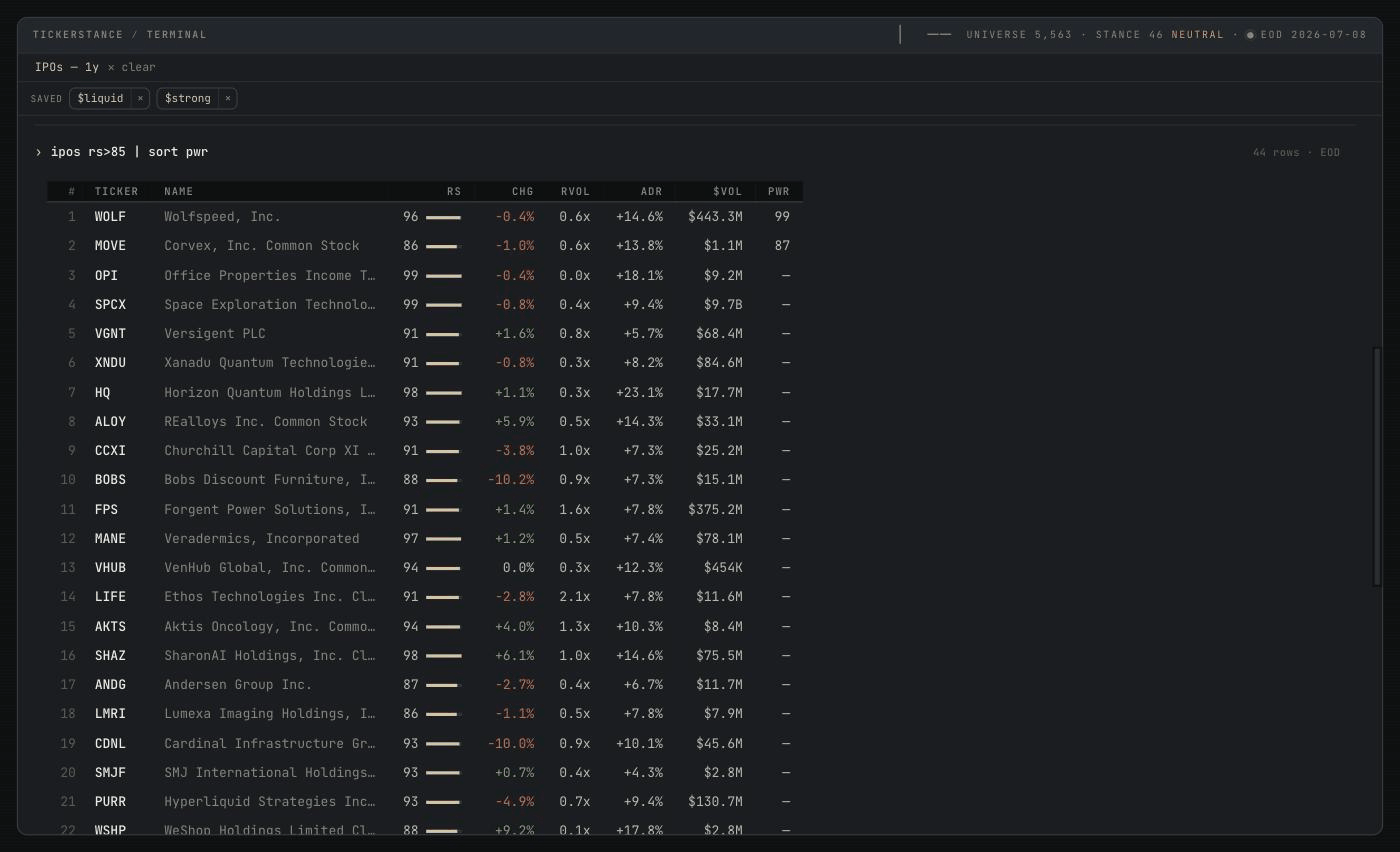Viewport: 1400px width, 852px height.
Task: Select the PURR ticker
Action: click(x=110, y=802)
